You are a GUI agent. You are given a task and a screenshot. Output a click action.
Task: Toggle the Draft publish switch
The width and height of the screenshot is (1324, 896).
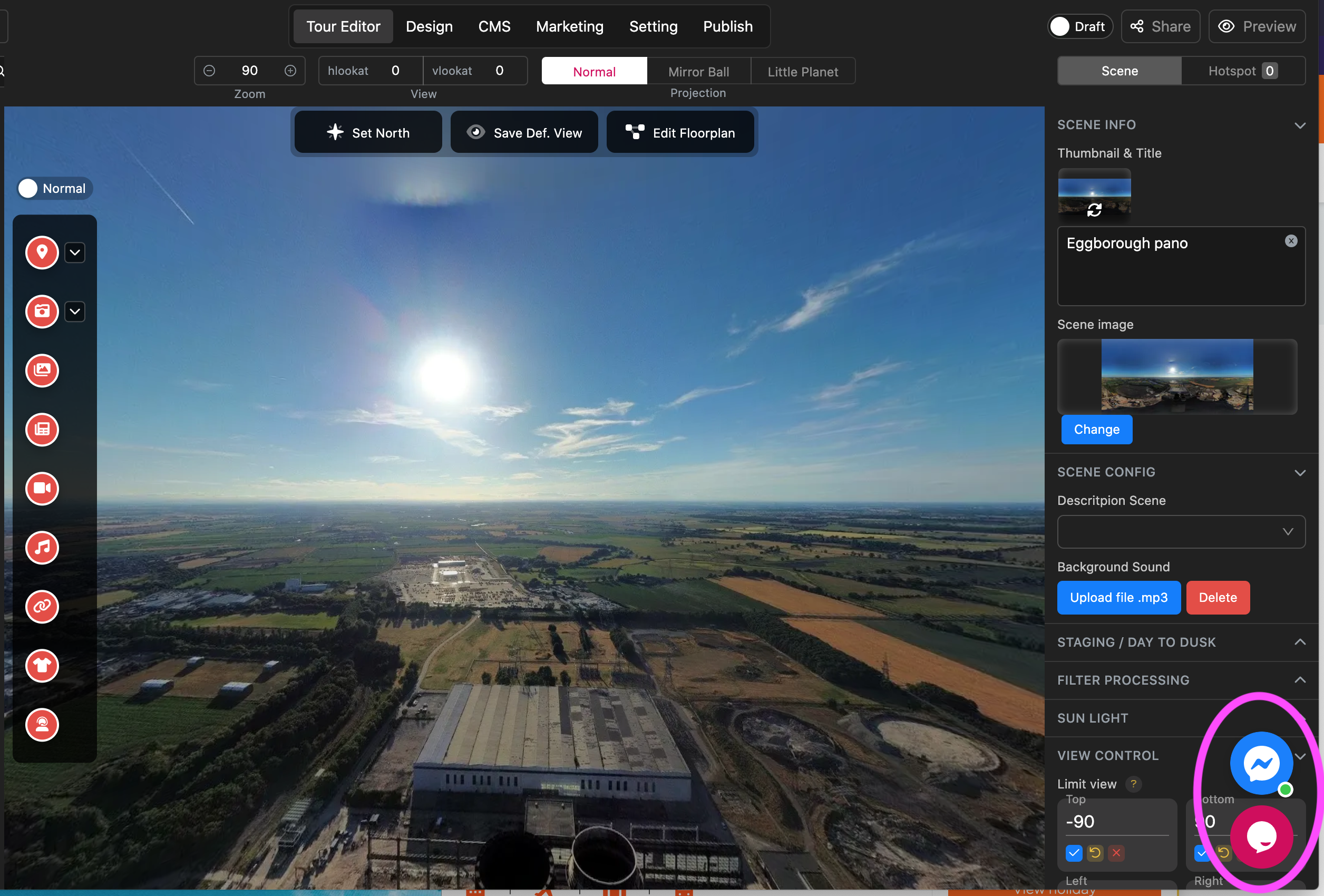1060,27
